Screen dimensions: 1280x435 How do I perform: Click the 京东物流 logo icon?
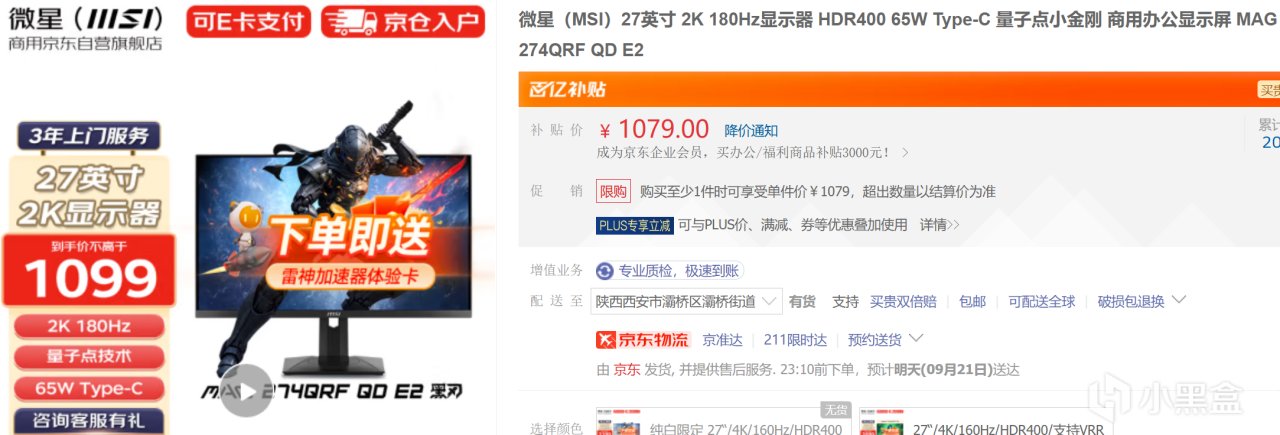click(x=642, y=339)
